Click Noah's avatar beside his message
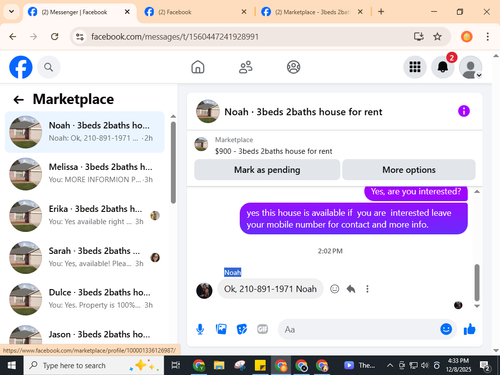500x375 pixels. tap(204, 290)
